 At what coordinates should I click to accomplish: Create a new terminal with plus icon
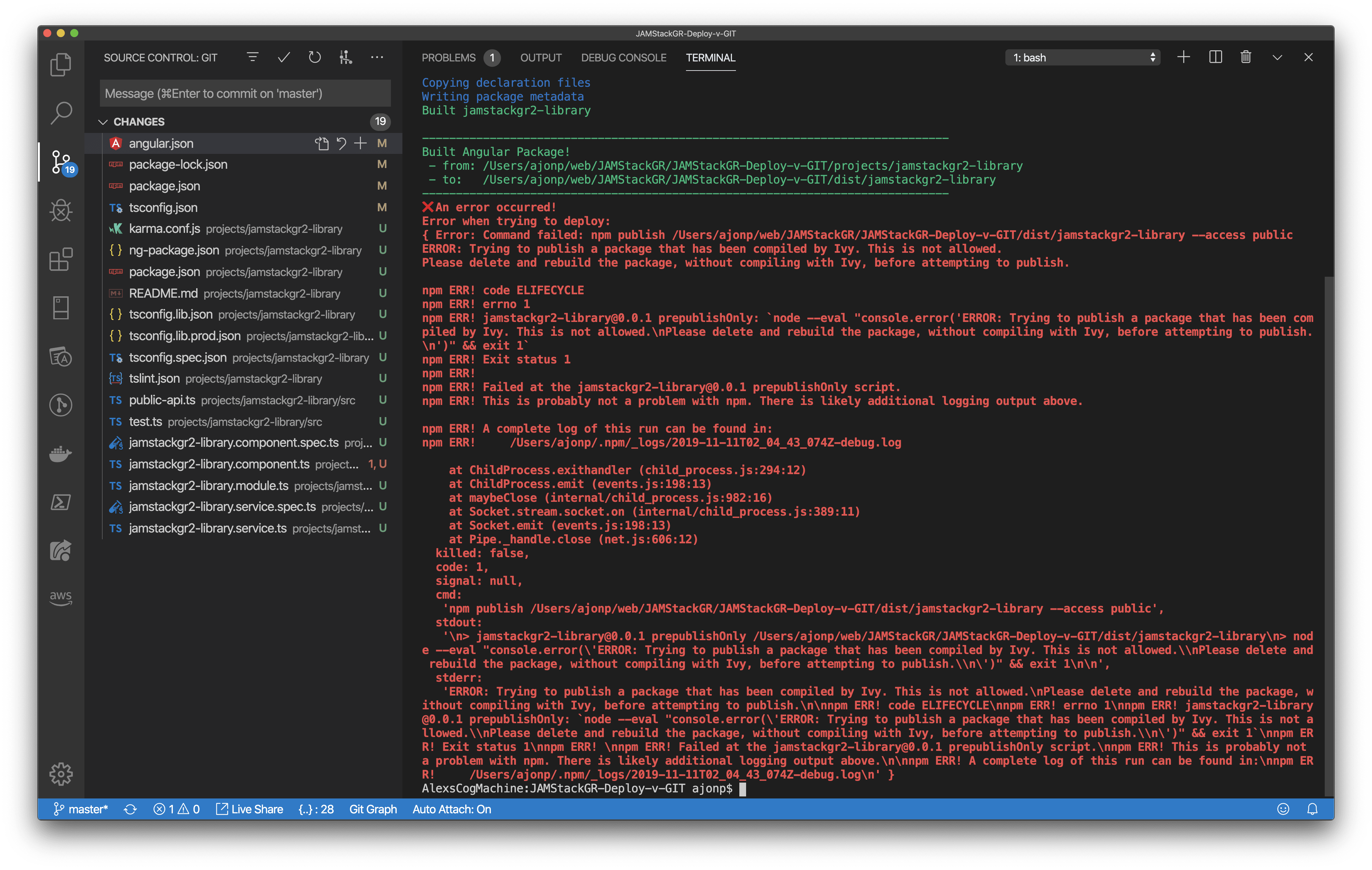(1183, 57)
